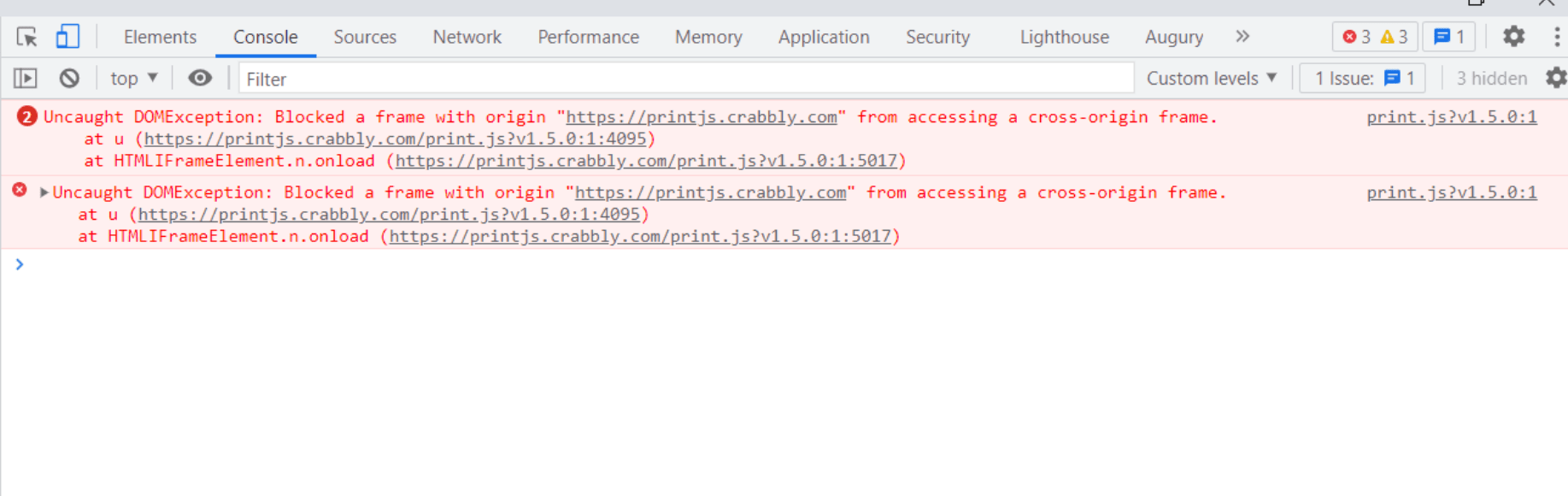Switch to the Sources tab

[365, 37]
